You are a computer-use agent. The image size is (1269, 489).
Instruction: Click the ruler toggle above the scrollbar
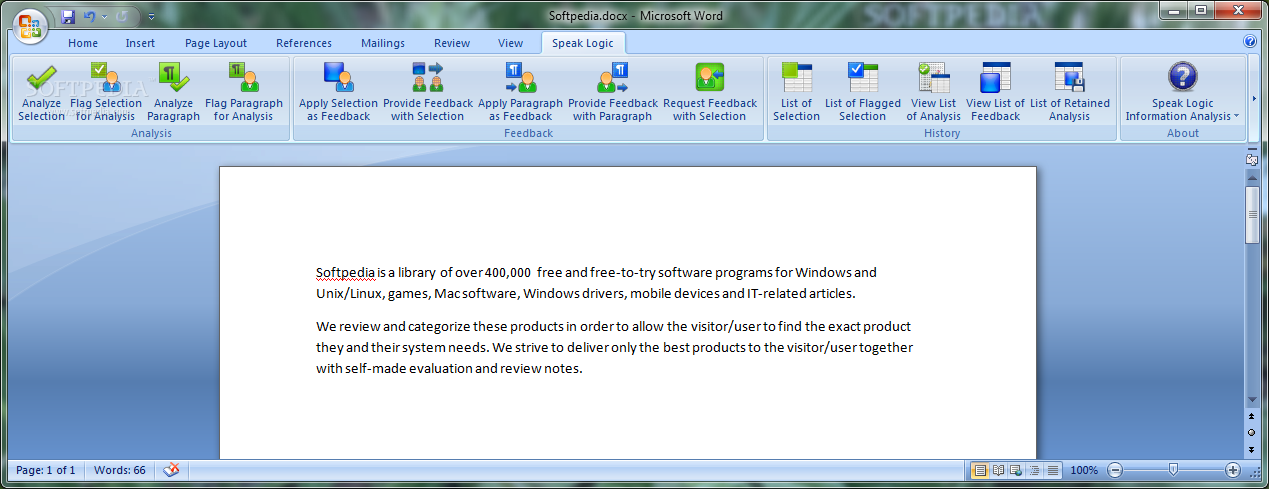coord(1251,160)
